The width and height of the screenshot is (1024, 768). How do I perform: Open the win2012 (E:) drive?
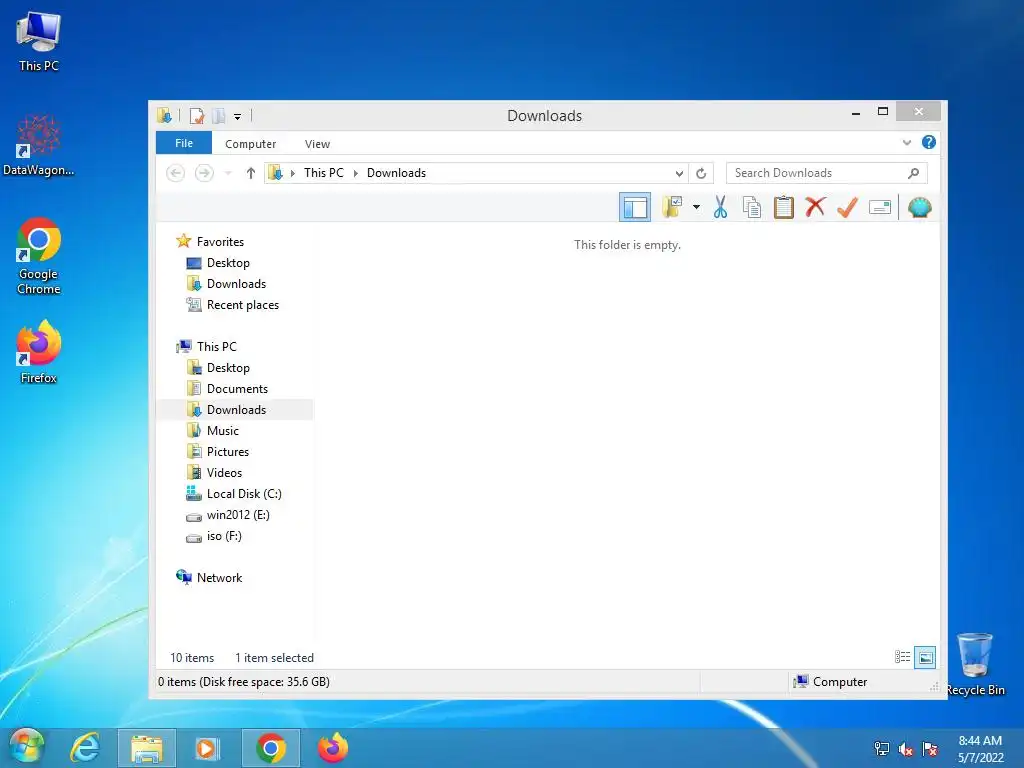tap(238, 515)
